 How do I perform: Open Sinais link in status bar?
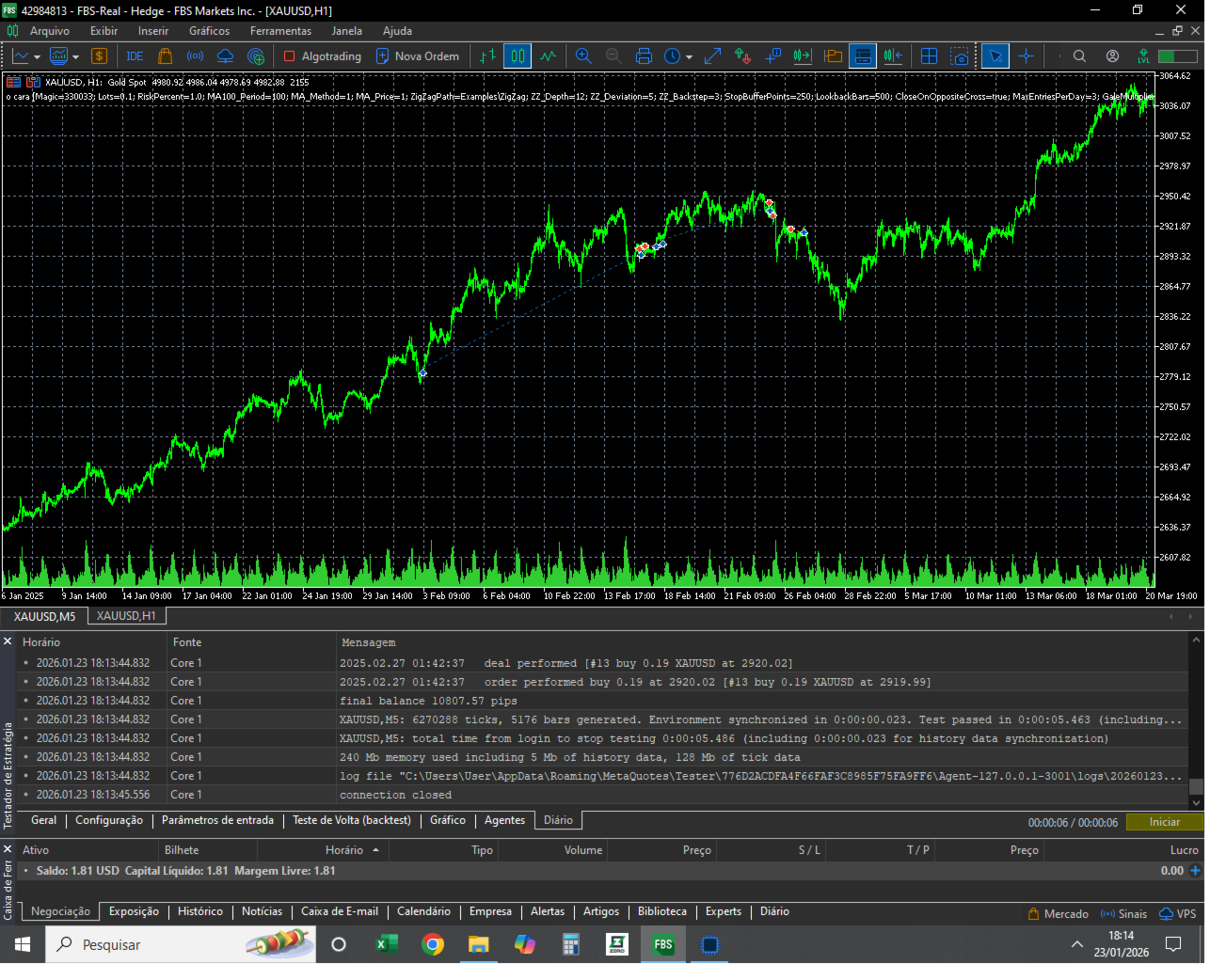1124,913
